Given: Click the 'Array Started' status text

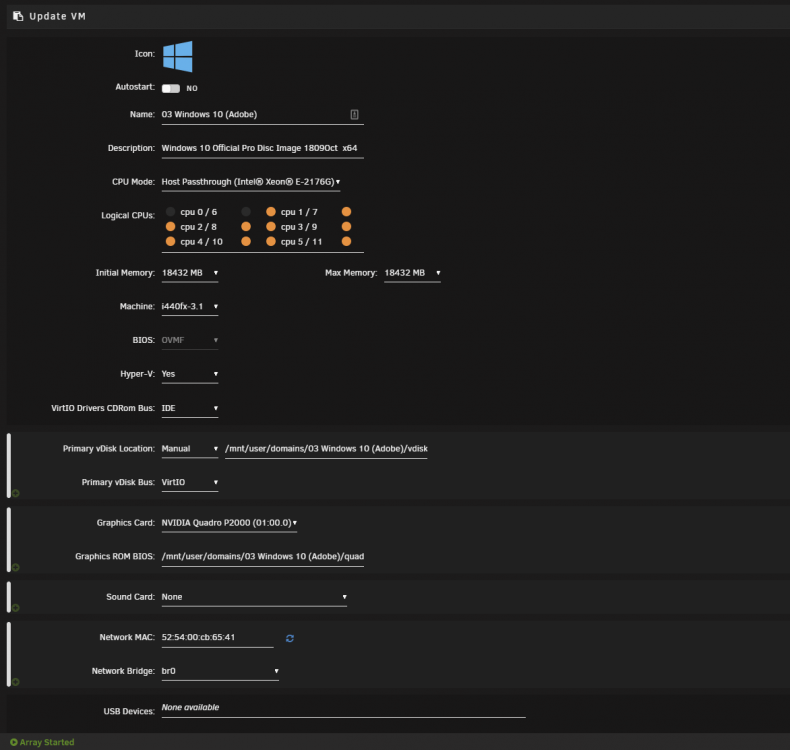Looking at the screenshot, I should point(47,742).
